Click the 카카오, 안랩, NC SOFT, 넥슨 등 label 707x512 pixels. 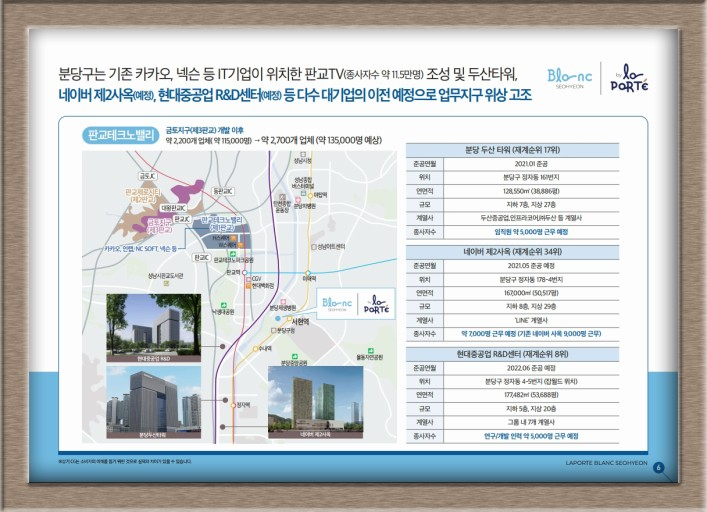140,248
